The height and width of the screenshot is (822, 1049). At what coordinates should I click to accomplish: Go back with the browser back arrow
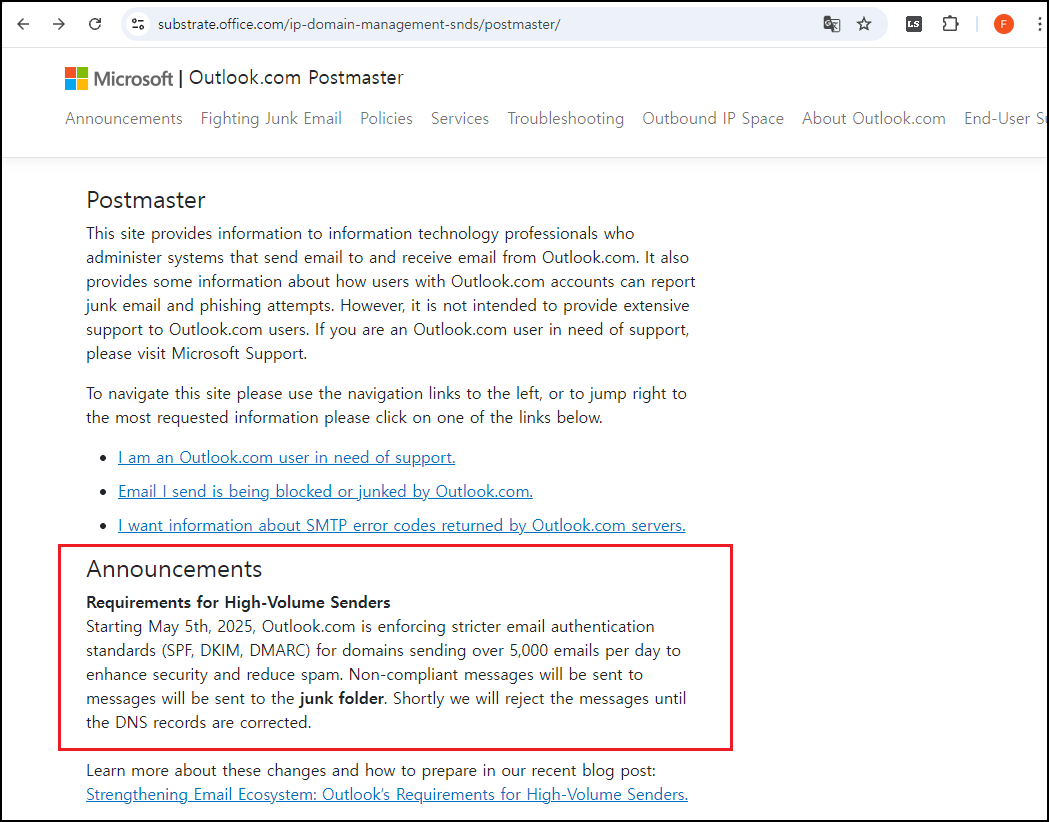point(23,24)
